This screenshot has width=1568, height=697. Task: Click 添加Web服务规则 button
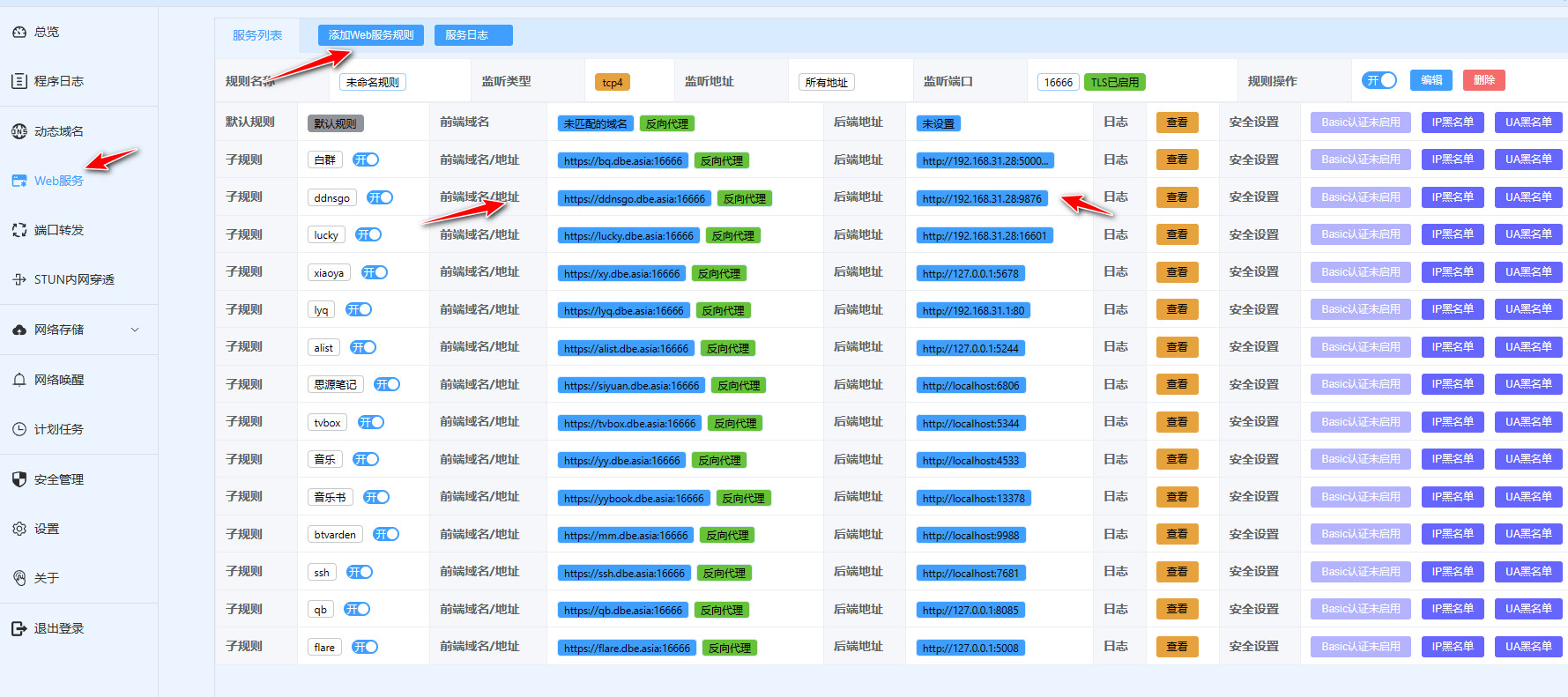pyautogui.click(x=371, y=35)
